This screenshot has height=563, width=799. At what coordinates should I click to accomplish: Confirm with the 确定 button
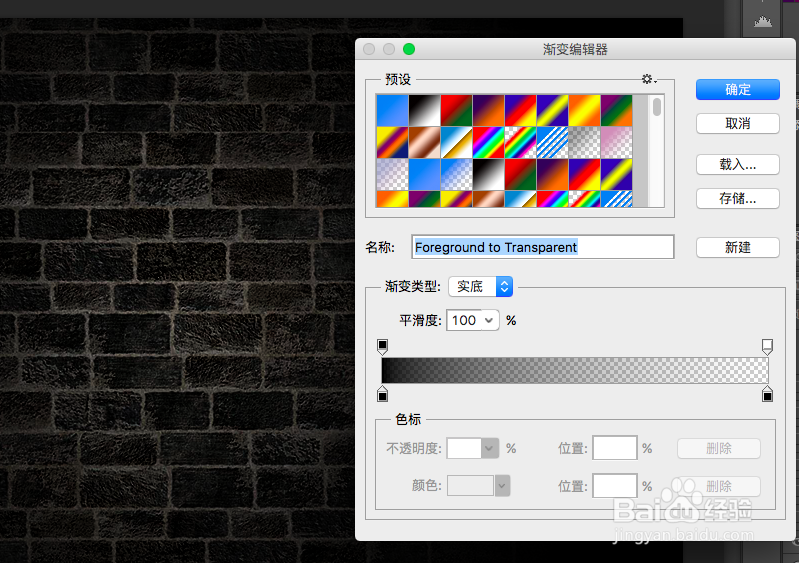click(x=737, y=90)
